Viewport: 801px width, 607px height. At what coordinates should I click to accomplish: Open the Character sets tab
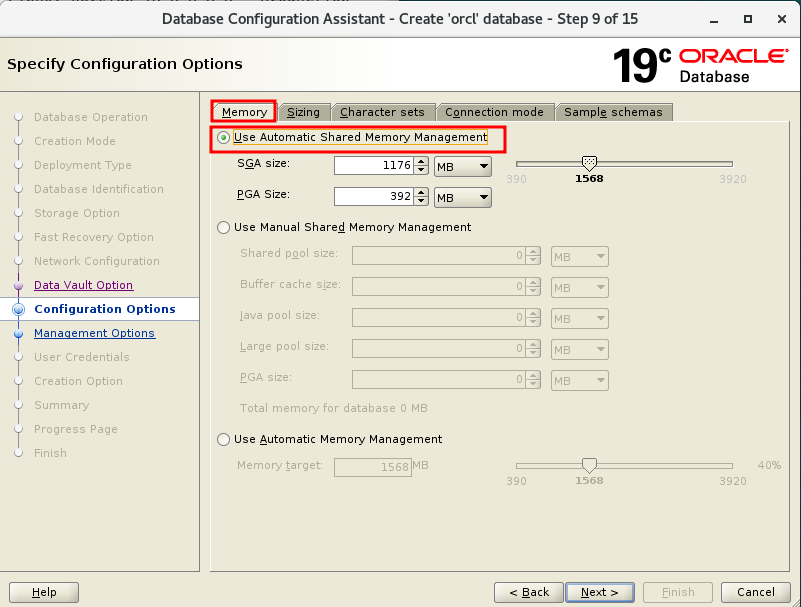click(x=382, y=112)
